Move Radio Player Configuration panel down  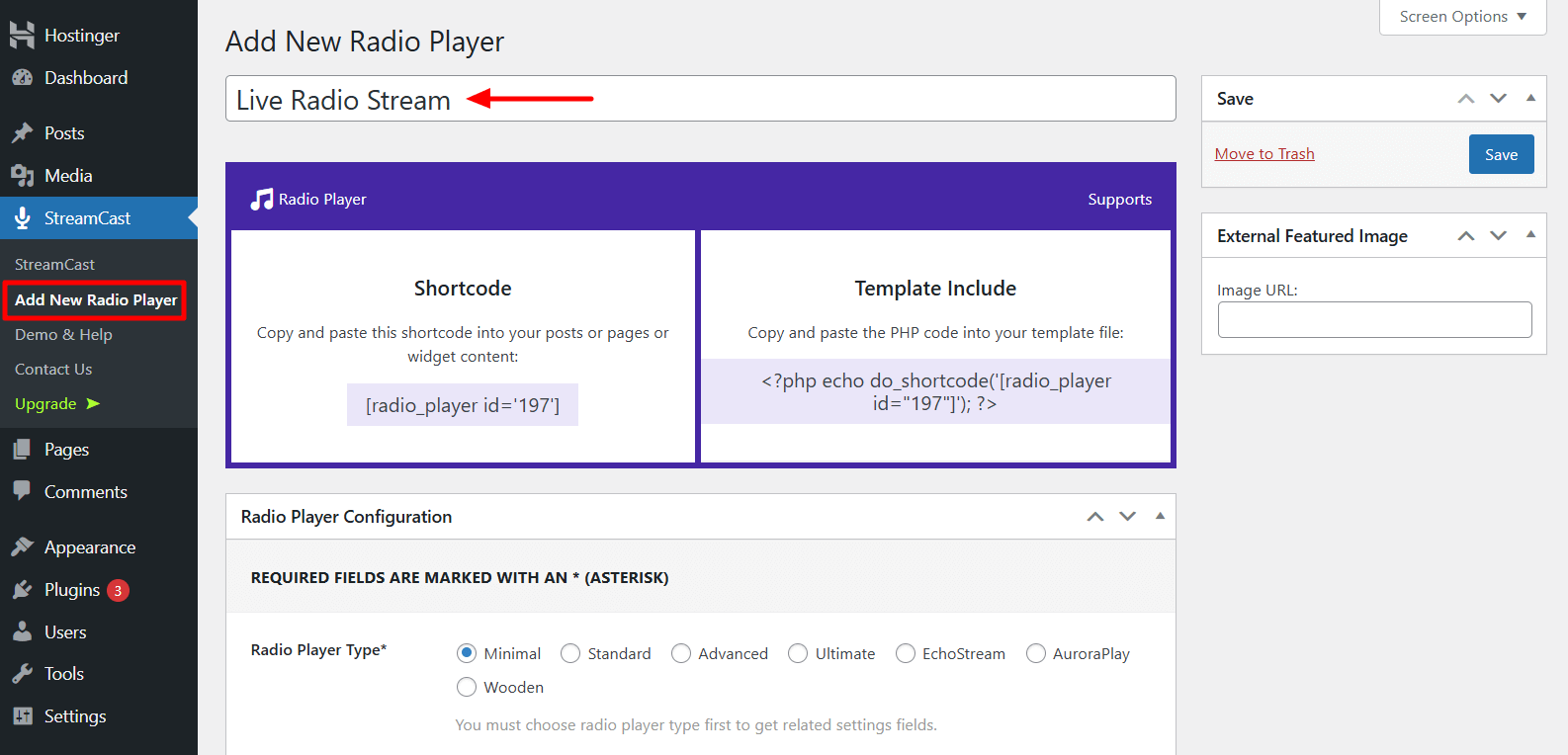1128,516
